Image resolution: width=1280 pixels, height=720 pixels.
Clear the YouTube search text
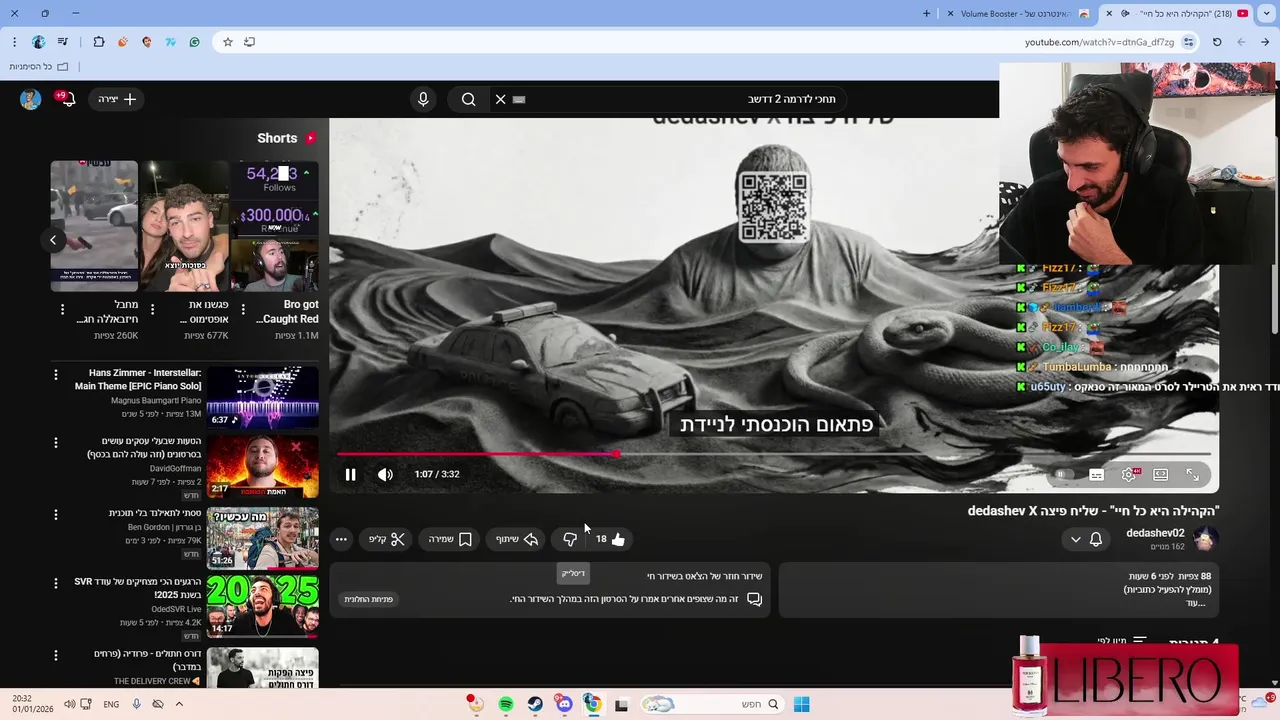501,99
